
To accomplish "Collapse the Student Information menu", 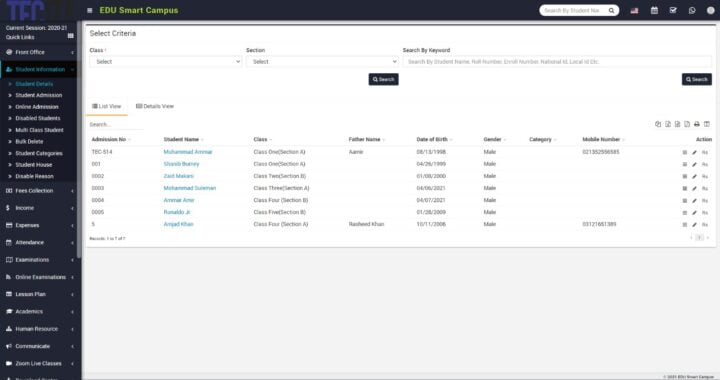I will [x=39, y=69].
